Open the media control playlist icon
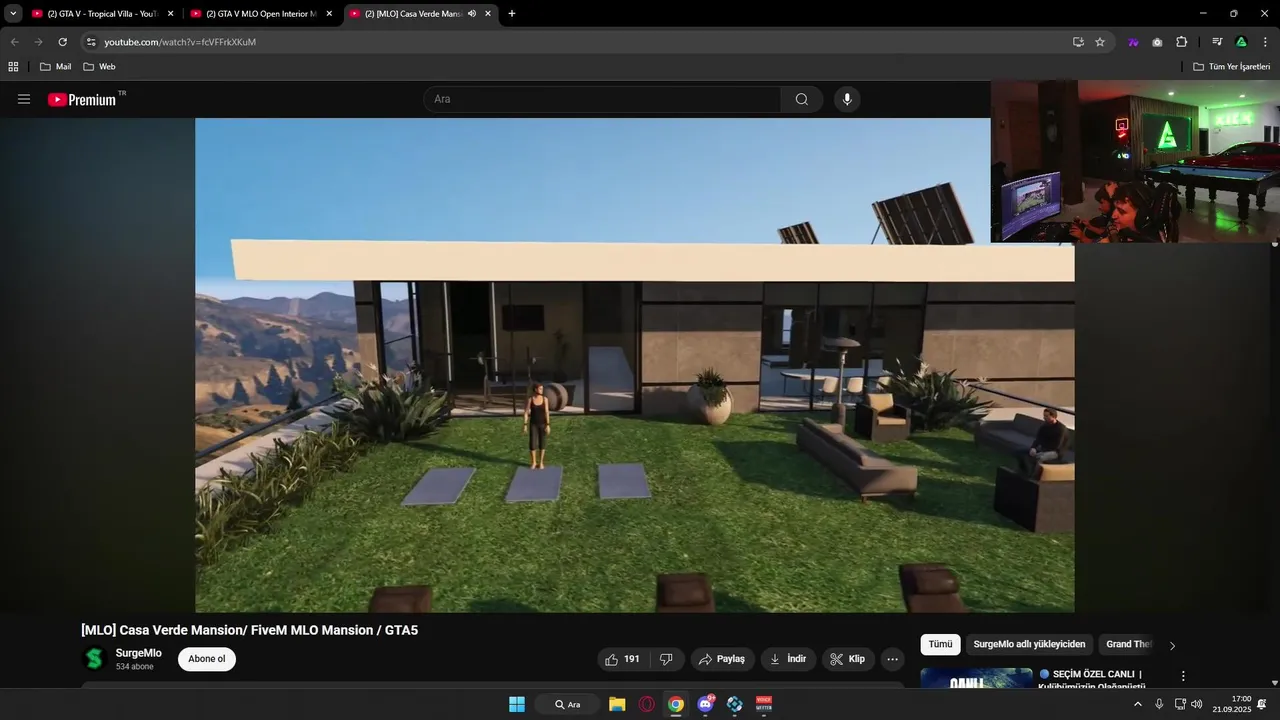1280x720 pixels. (1217, 42)
